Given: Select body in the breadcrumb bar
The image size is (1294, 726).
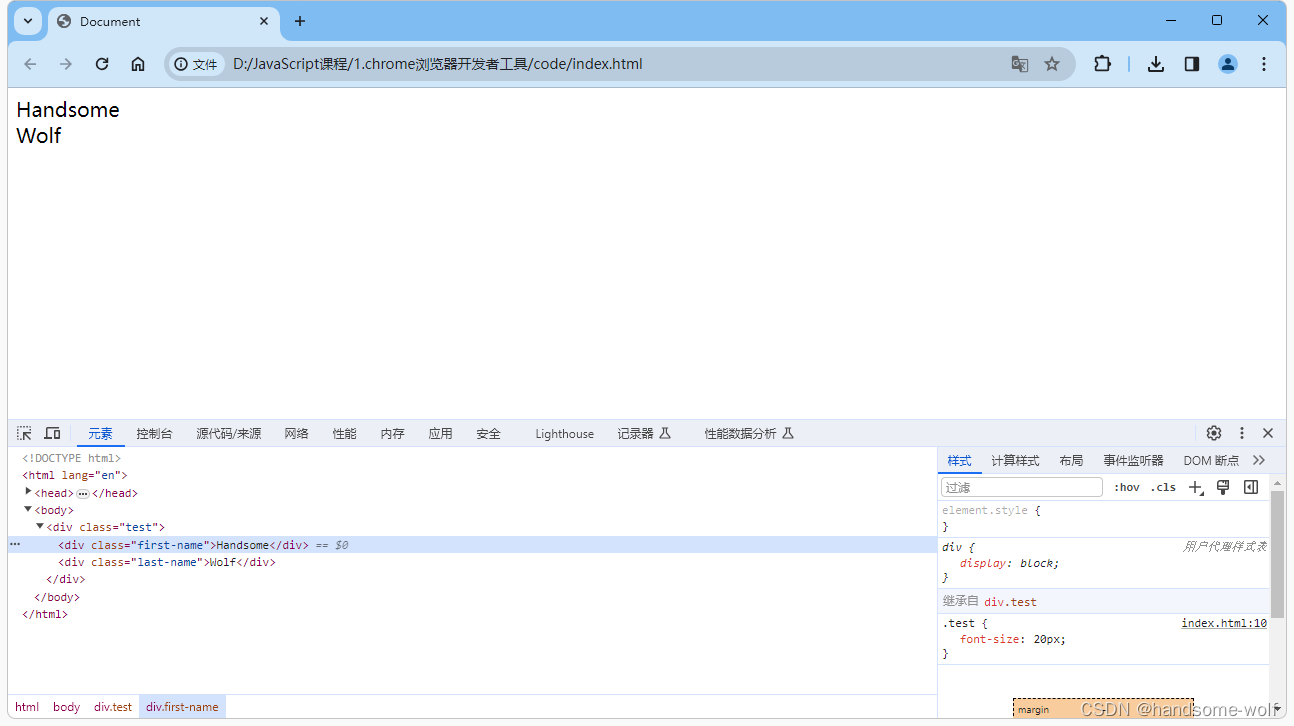Looking at the screenshot, I should tap(67, 707).
